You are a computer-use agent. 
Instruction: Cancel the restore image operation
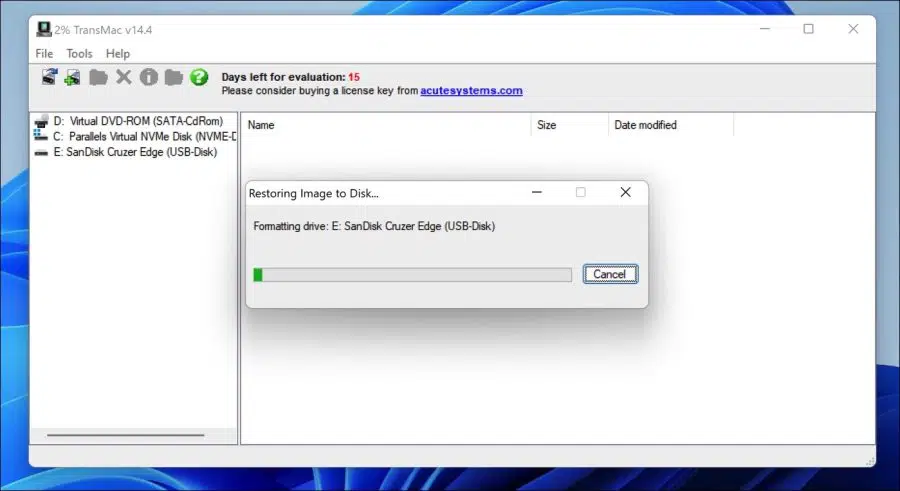610,274
